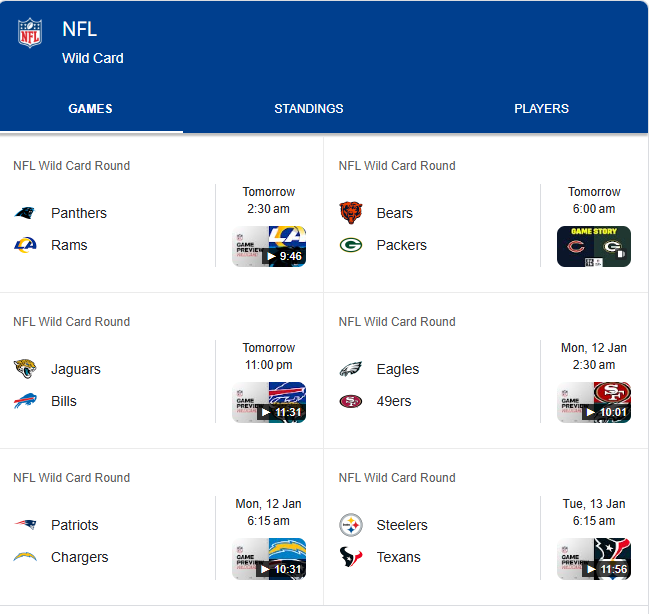The image size is (652, 614).
Task: Click the Panthers team logo
Action: point(25,213)
